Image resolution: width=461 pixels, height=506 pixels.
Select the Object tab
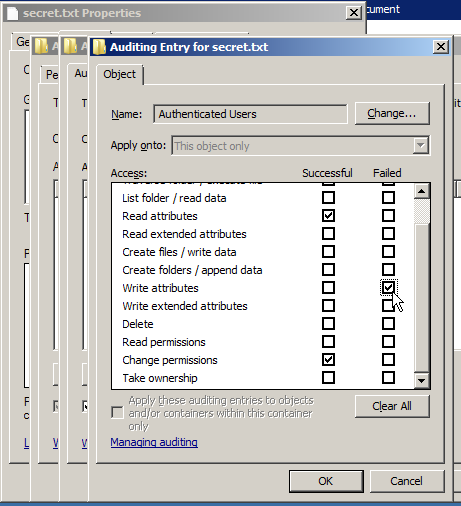pyautogui.click(x=119, y=74)
